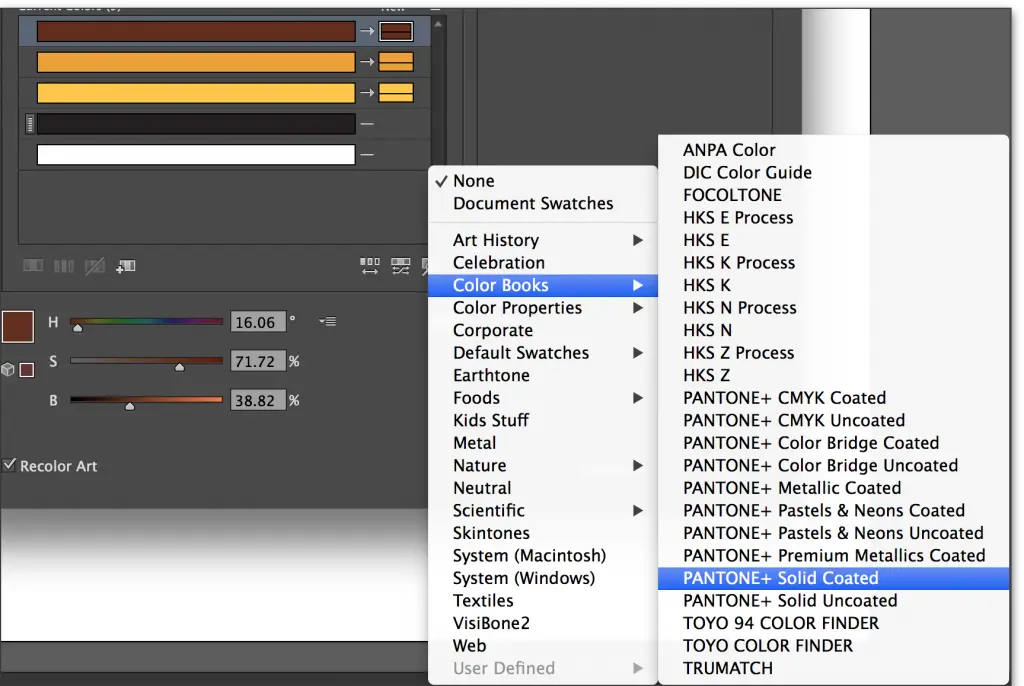Click the arrow between brown current and new color
The height and width of the screenshot is (686, 1024).
[x=367, y=32]
